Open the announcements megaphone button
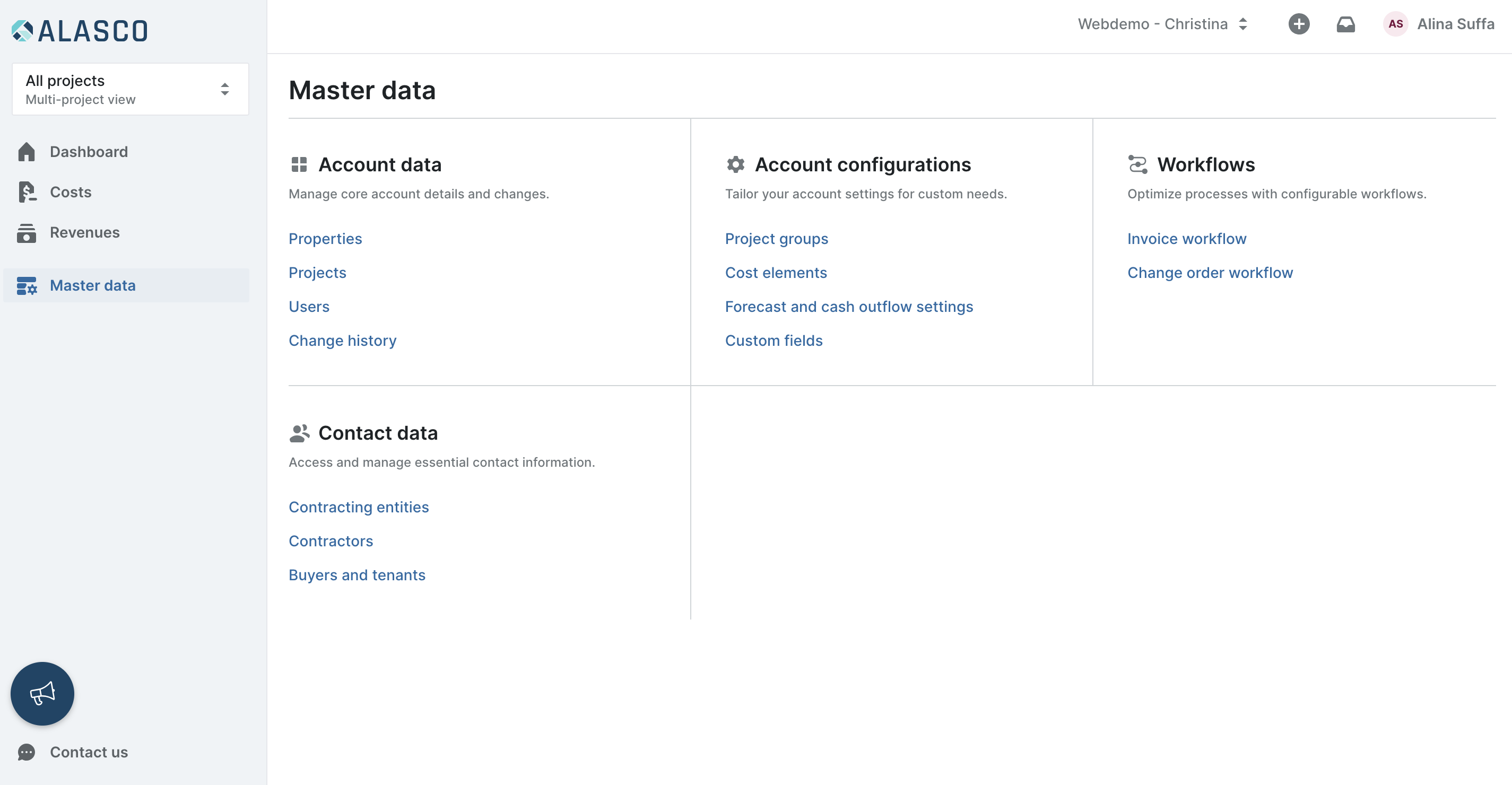This screenshot has height=785, width=1512. coord(42,694)
